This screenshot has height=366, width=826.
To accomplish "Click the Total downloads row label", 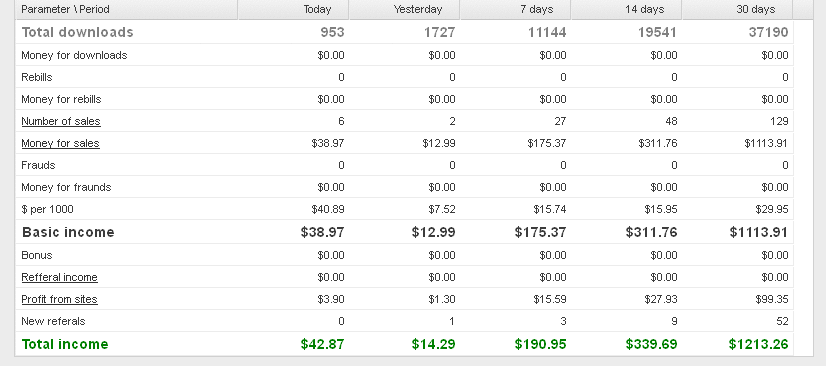I will point(77,32).
